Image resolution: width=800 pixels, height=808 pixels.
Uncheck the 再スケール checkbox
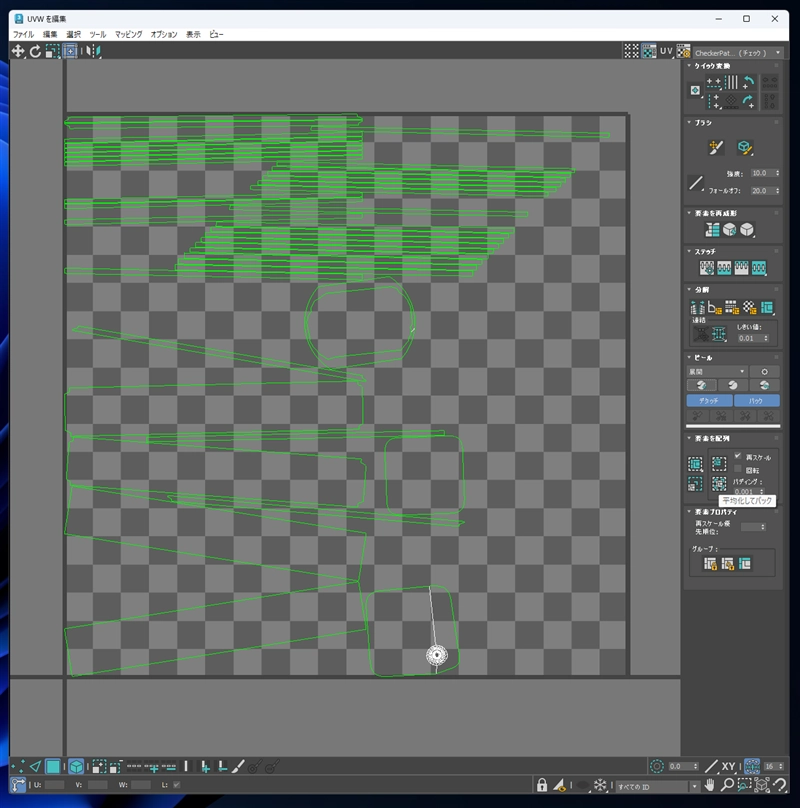coord(738,456)
